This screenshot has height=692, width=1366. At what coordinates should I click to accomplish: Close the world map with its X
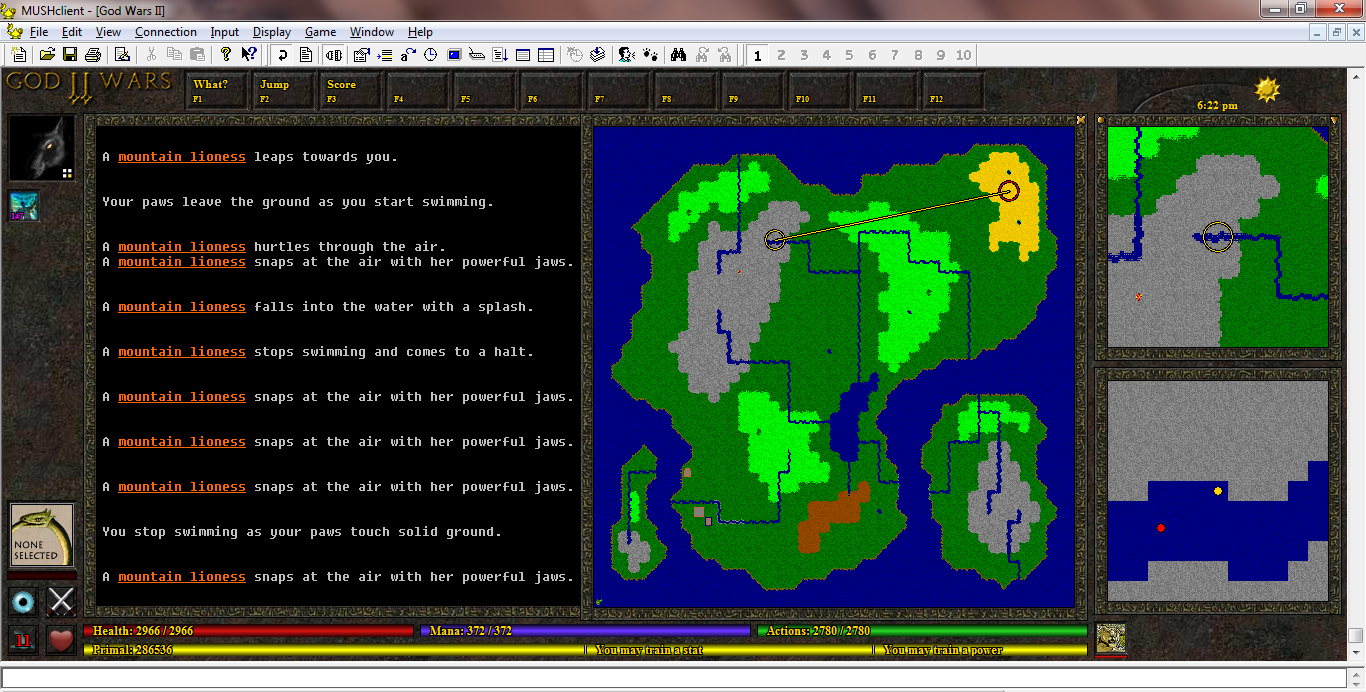tap(1080, 120)
